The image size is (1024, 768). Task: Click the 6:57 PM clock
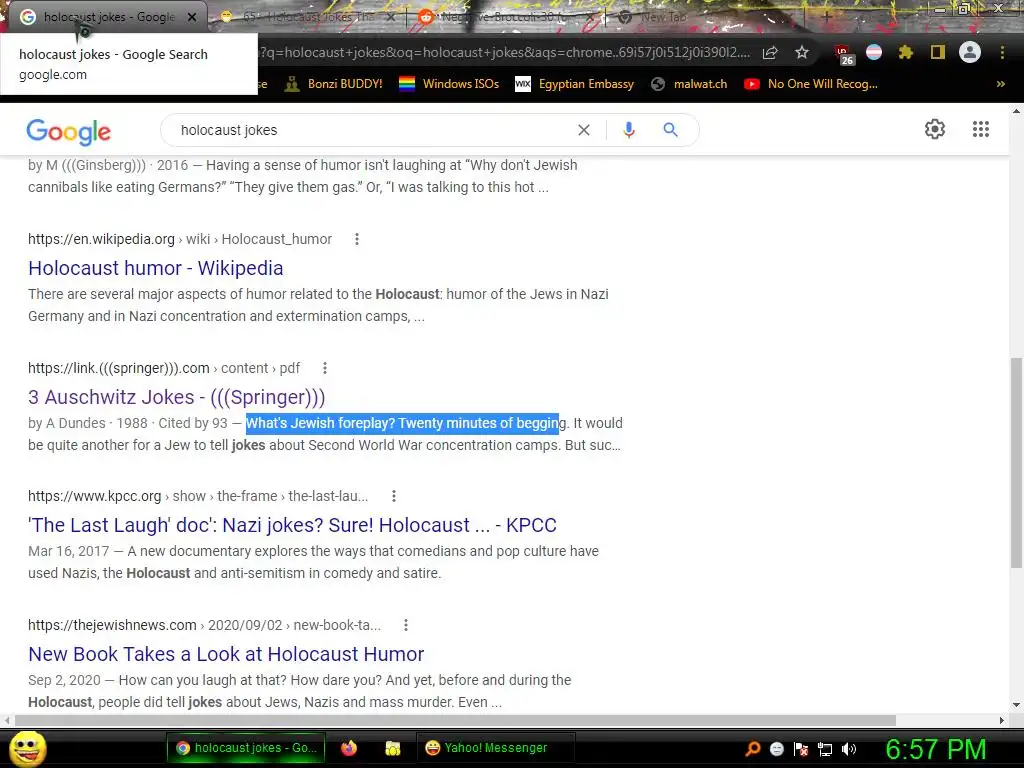point(935,749)
